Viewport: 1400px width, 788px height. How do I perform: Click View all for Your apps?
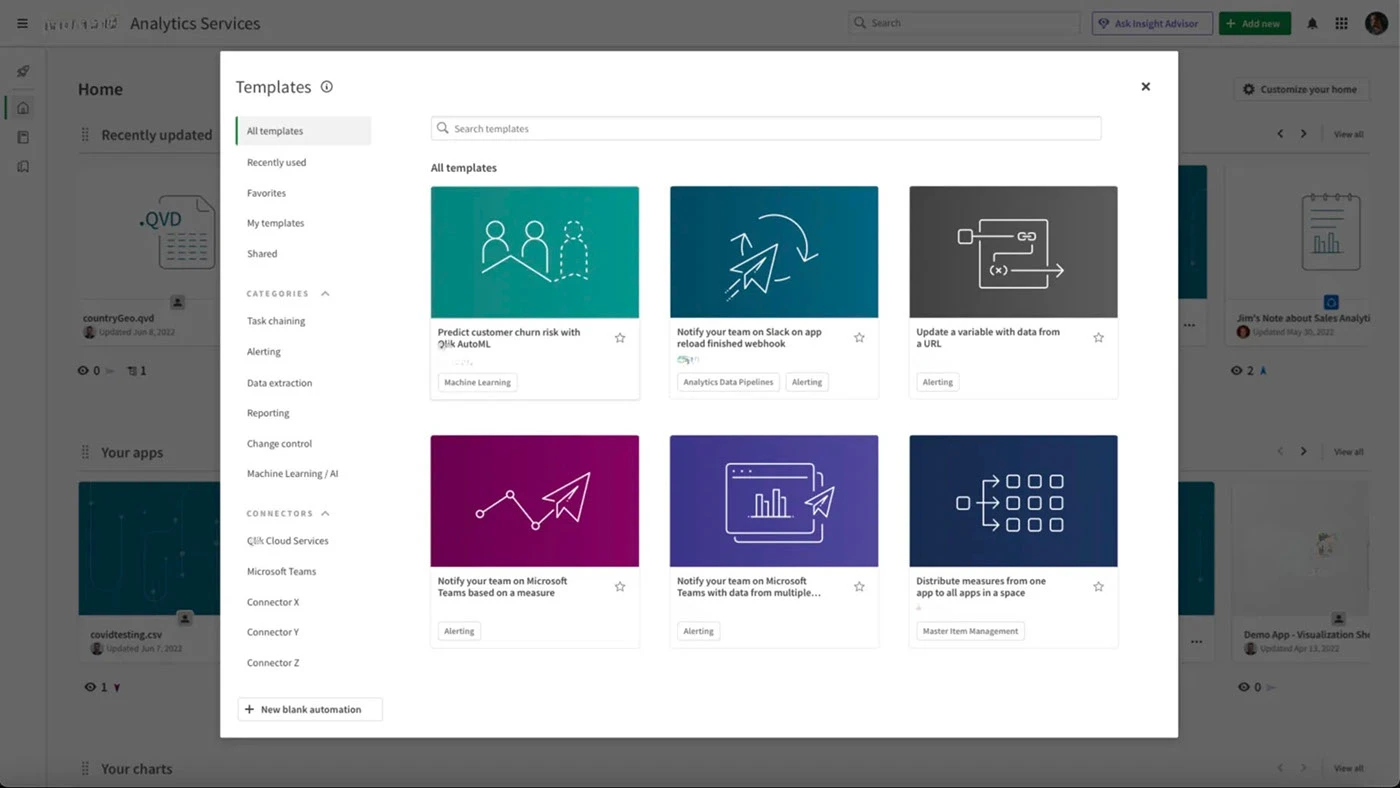point(1349,452)
